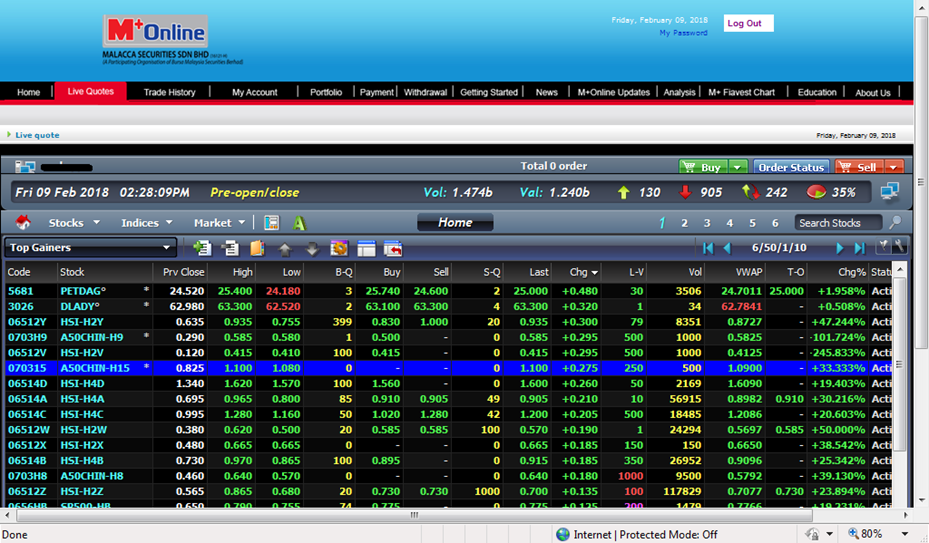929x543 pixels.
Task: Click the red house home icon
Action: click(24, 223)
